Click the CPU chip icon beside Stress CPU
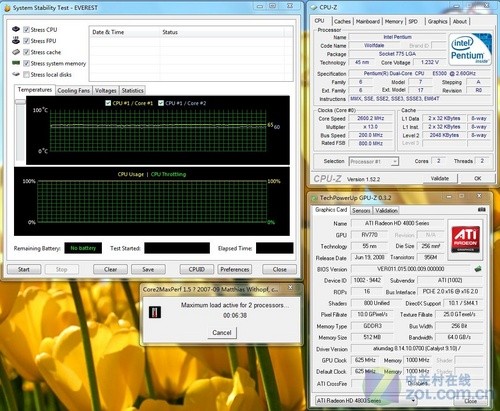 tap(16, 29)
